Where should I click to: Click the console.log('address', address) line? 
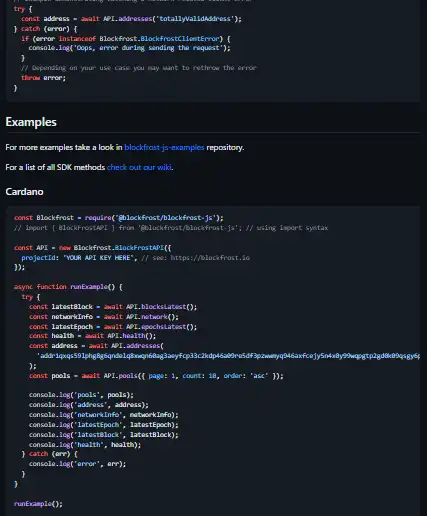[x=89, y=405]
